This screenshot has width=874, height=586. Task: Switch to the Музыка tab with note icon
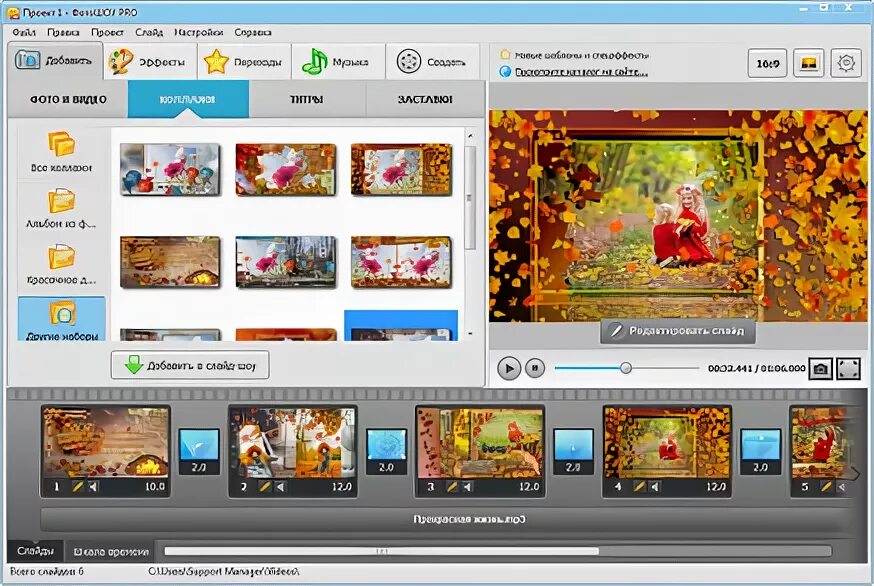338,61
